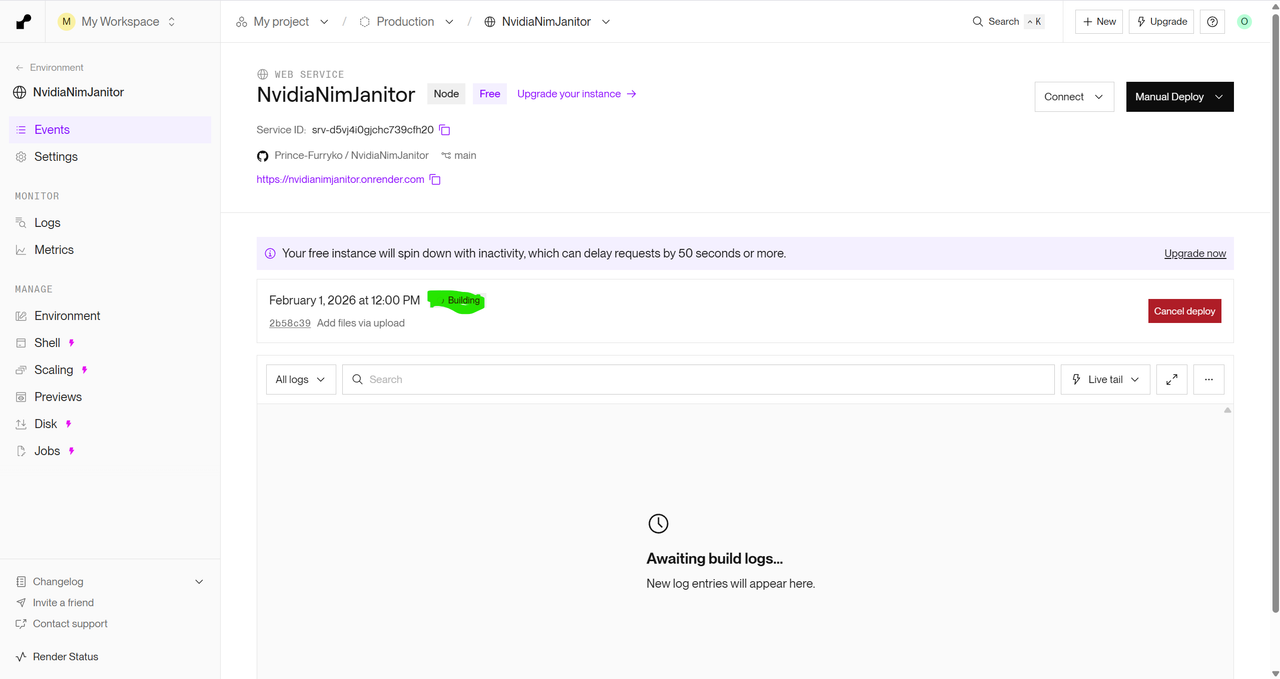Click the scroll up arrow in log panel
This screenshot has height=679, width=1280.
click(x=1227, y=411)
